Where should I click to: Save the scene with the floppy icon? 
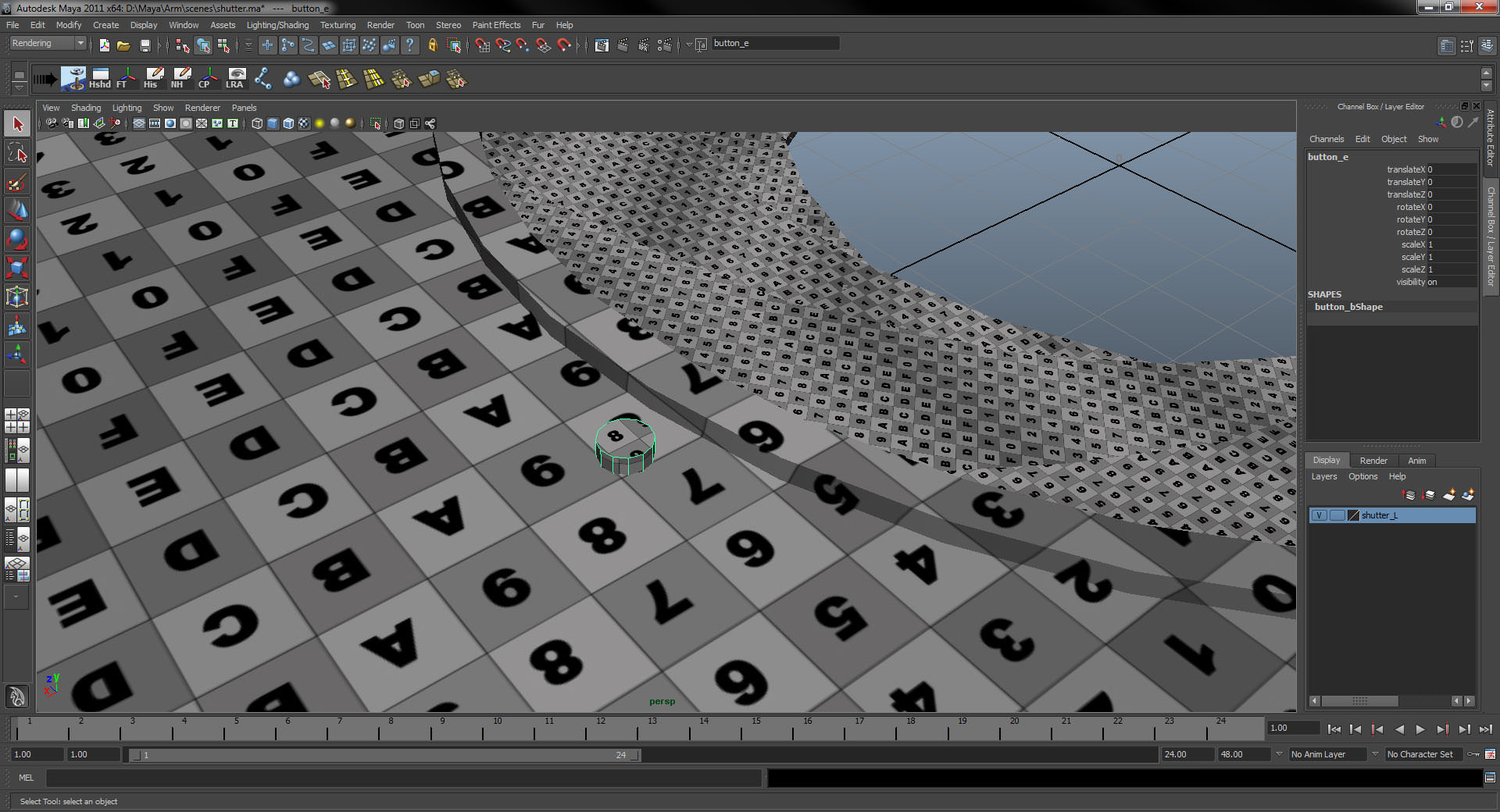point(145,45)
